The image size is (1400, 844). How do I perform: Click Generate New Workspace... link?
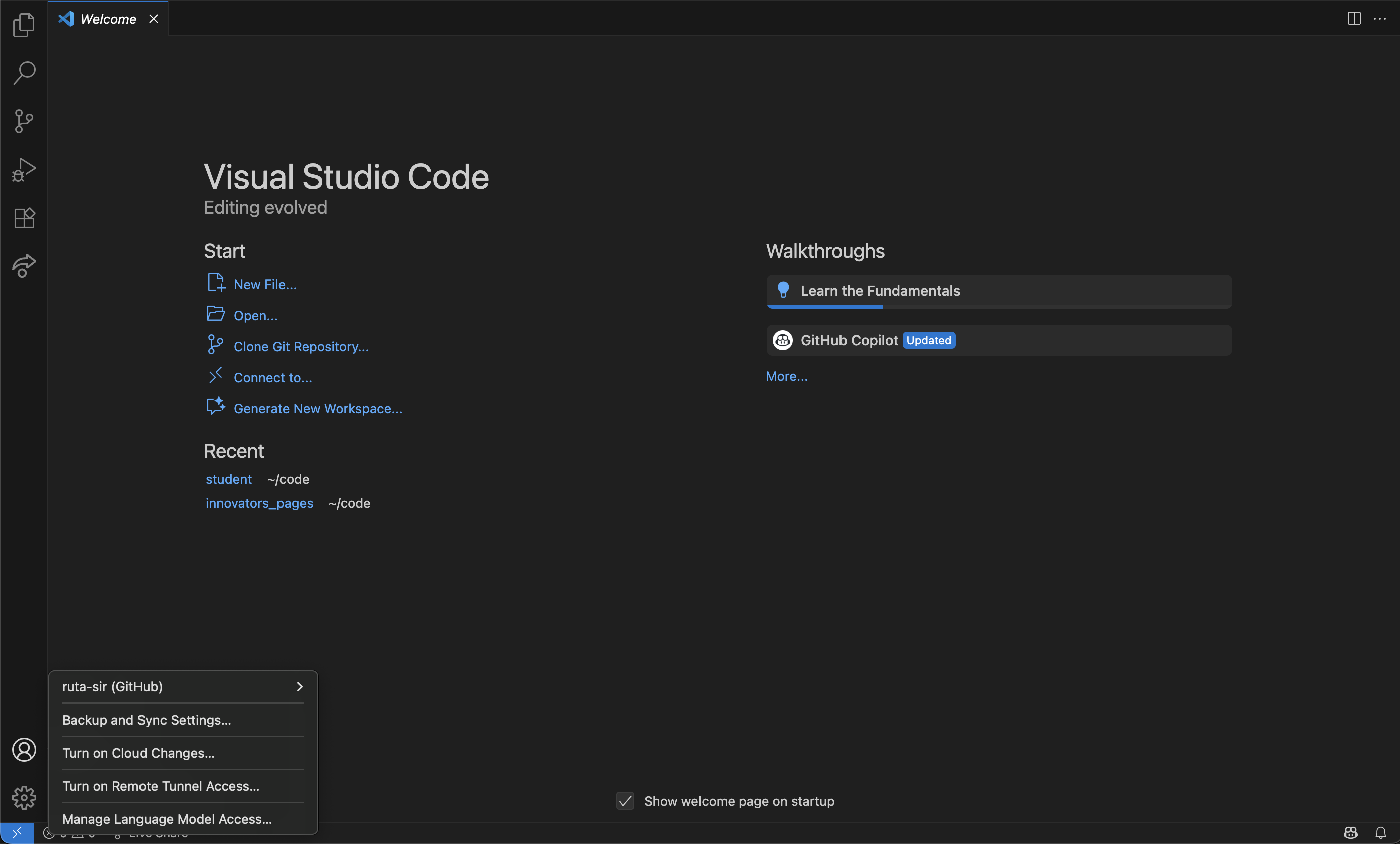[x=318, y=409]
